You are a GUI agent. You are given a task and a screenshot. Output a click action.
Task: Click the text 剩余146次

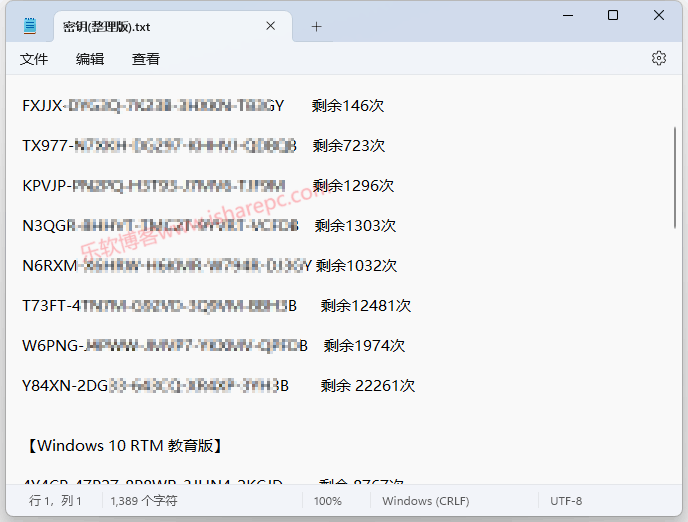348,106
